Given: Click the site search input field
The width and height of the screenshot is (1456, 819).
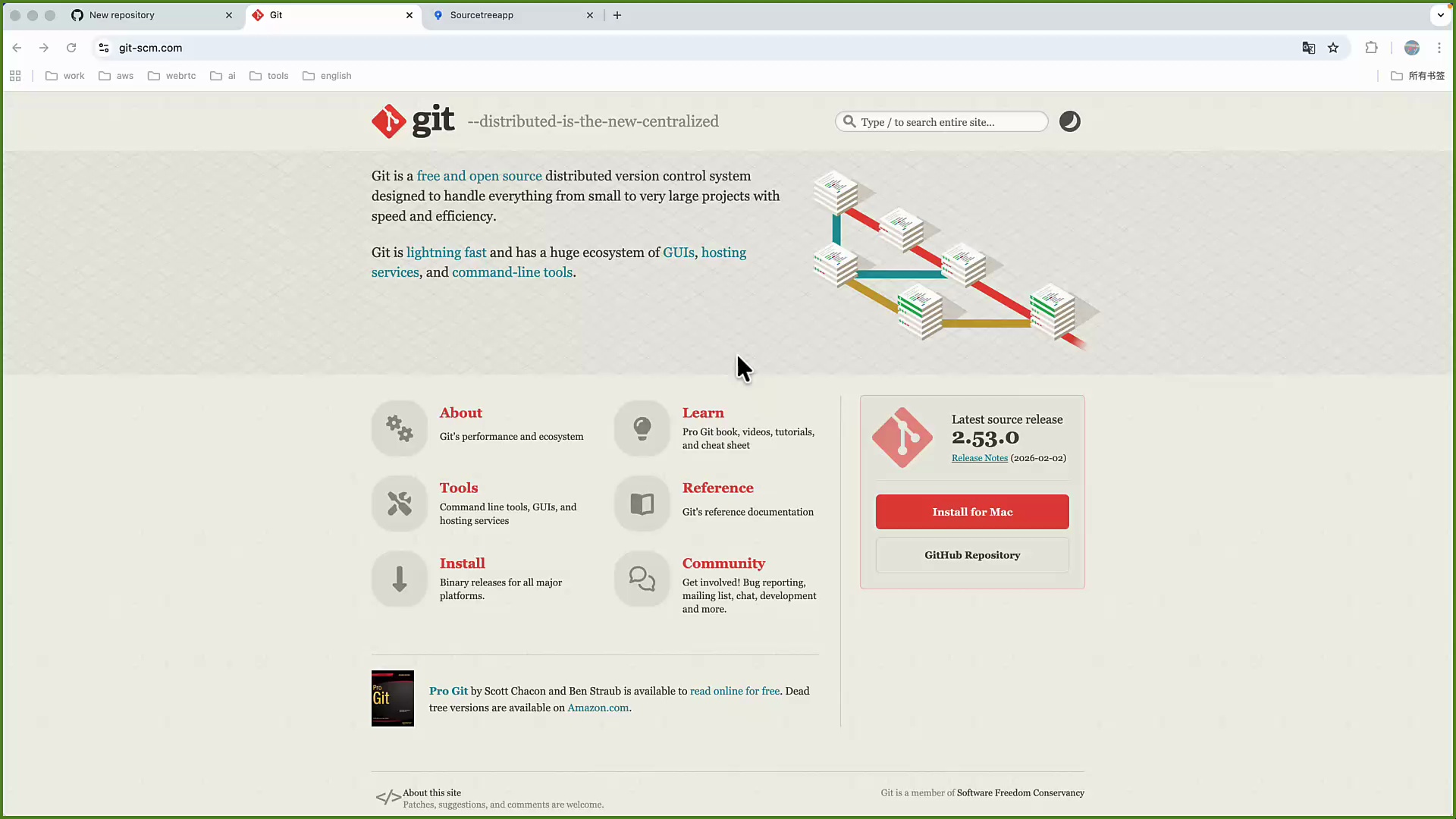Looking at the screenshot, I should tap(942, 122).
